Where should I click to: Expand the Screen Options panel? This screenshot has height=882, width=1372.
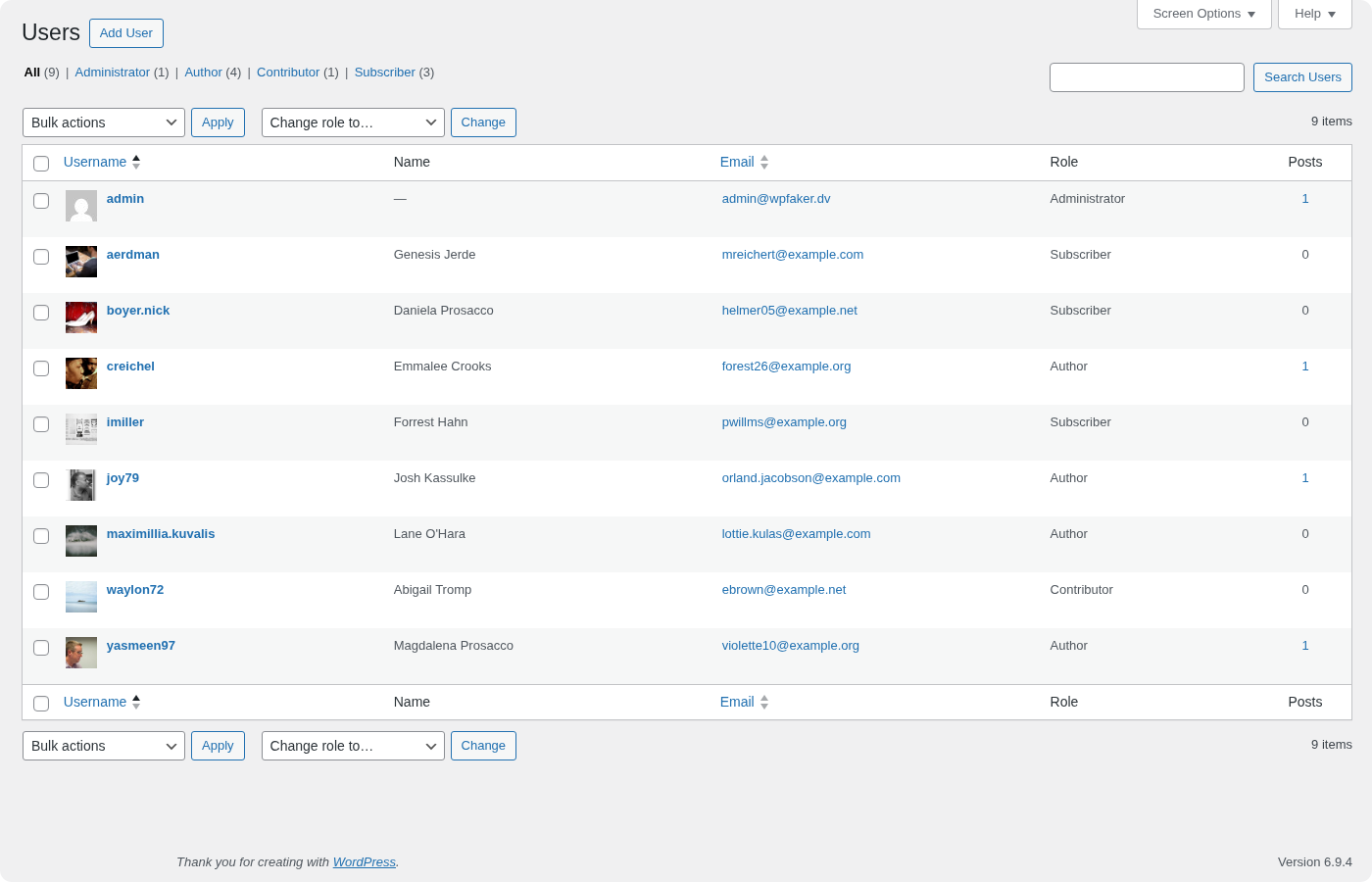pos(1203,14)
